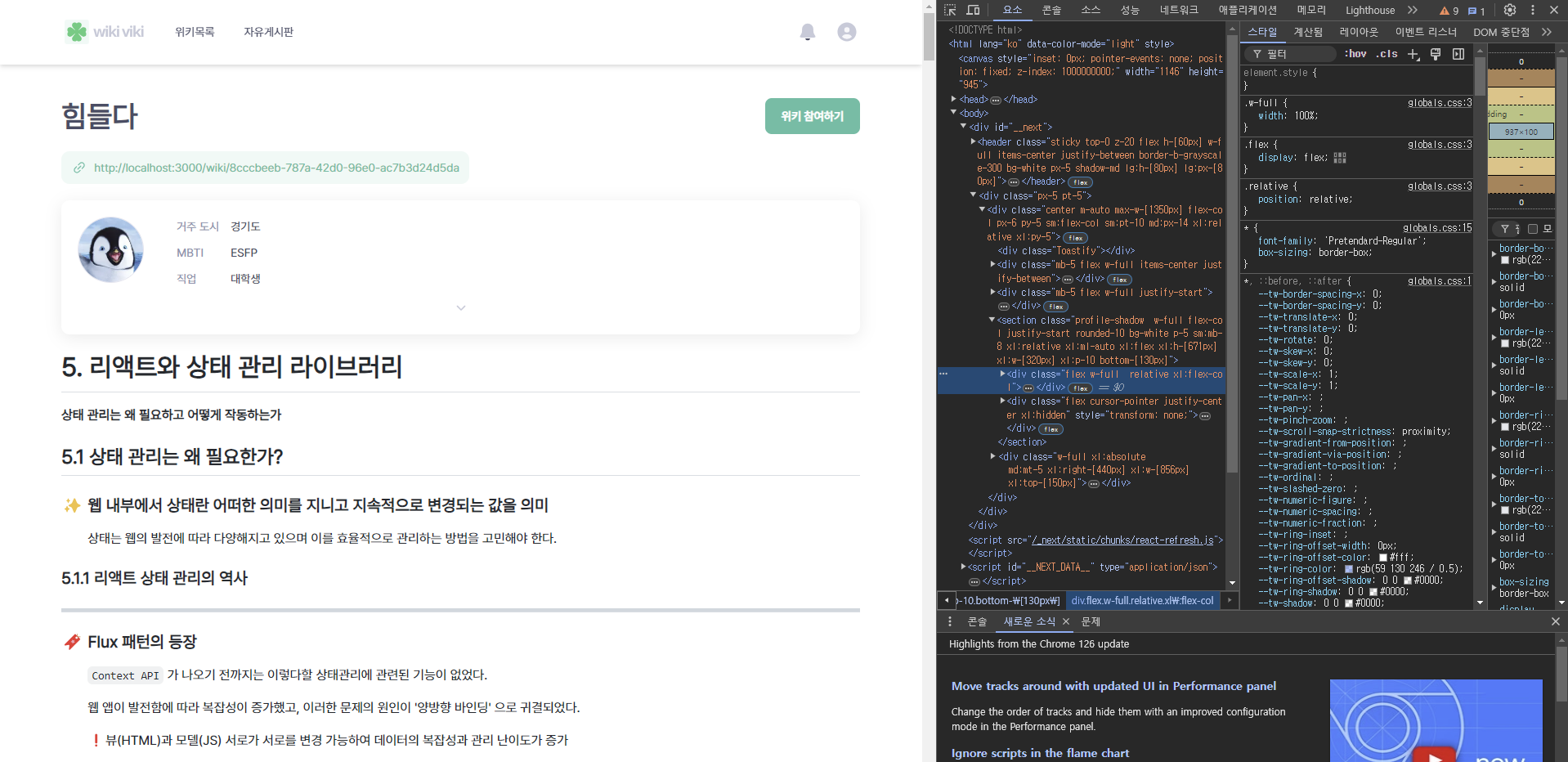Check the show-all checkbox in computed pane
This screenshot has height=762, width=1568.
1533,229
